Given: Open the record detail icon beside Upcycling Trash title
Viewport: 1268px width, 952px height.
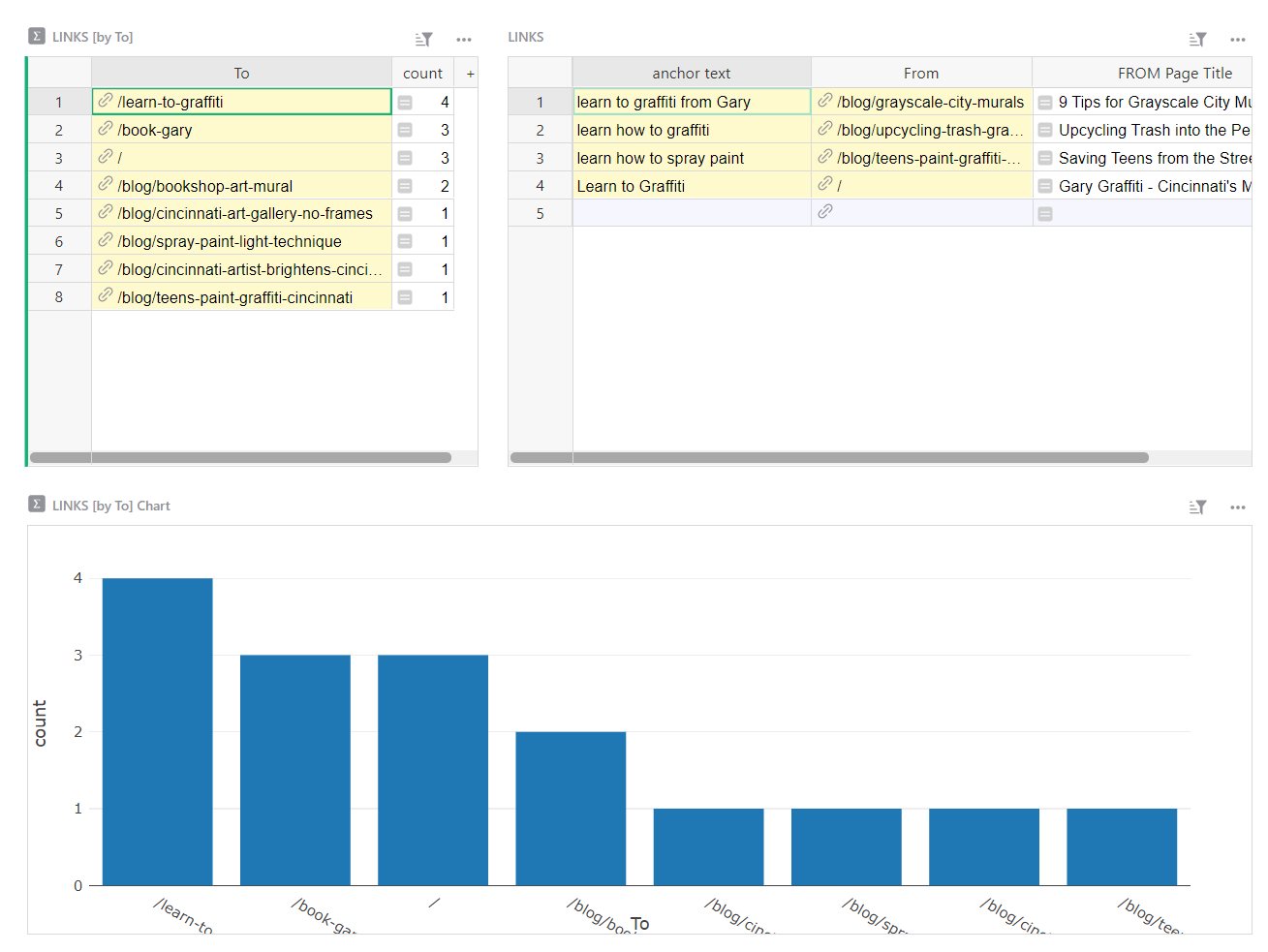Looking at the screenshot, I should coord(1044,129).
